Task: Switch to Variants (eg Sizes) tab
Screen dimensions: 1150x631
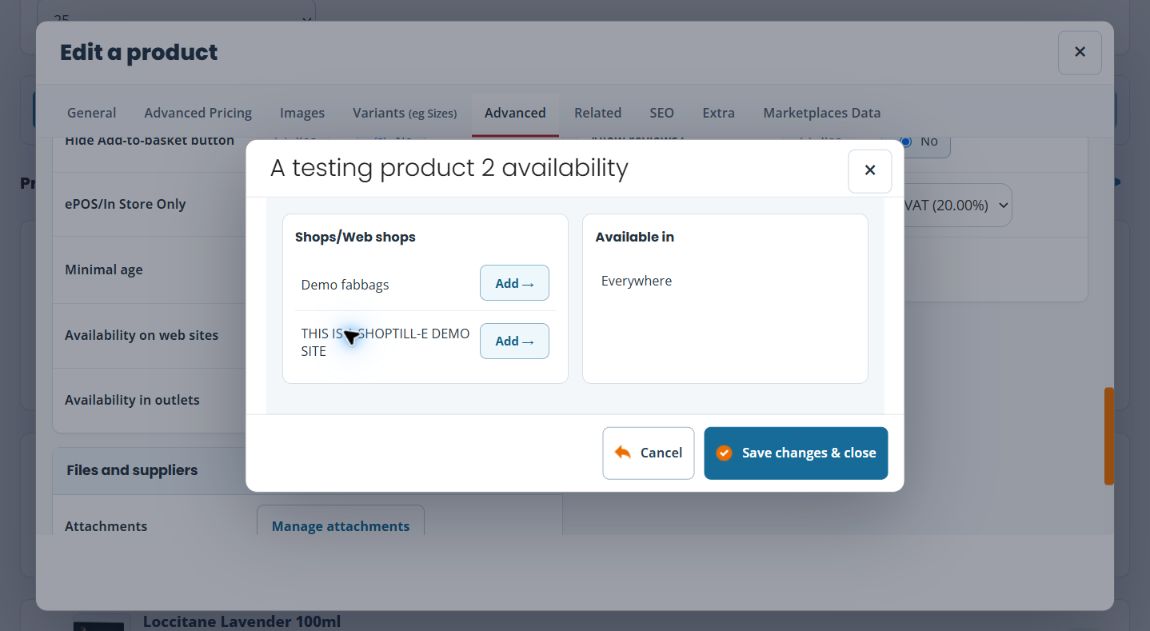Action: click(x=404, y=113)
